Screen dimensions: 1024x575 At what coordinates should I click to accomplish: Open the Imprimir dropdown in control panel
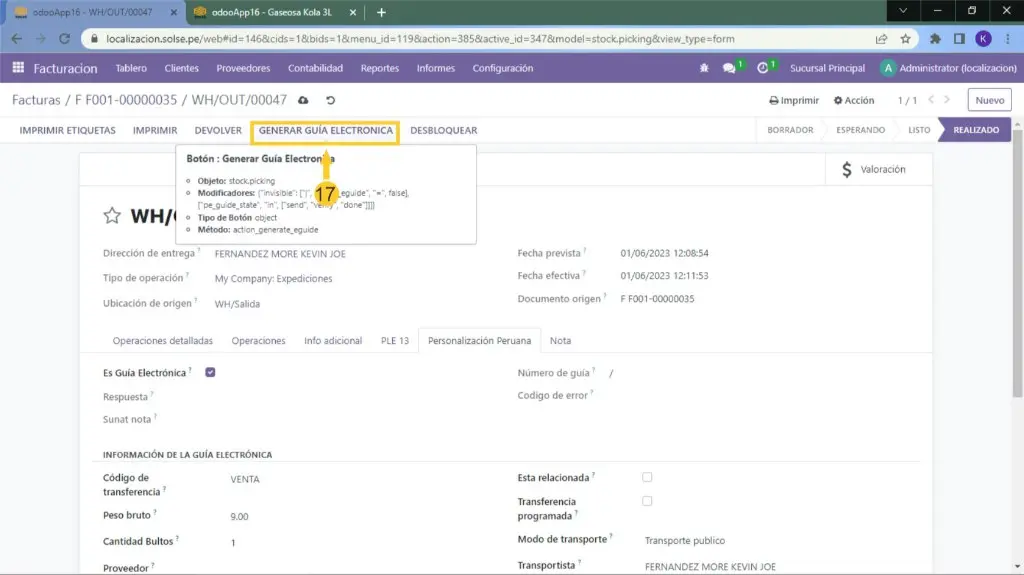click(x=794, y=100)
